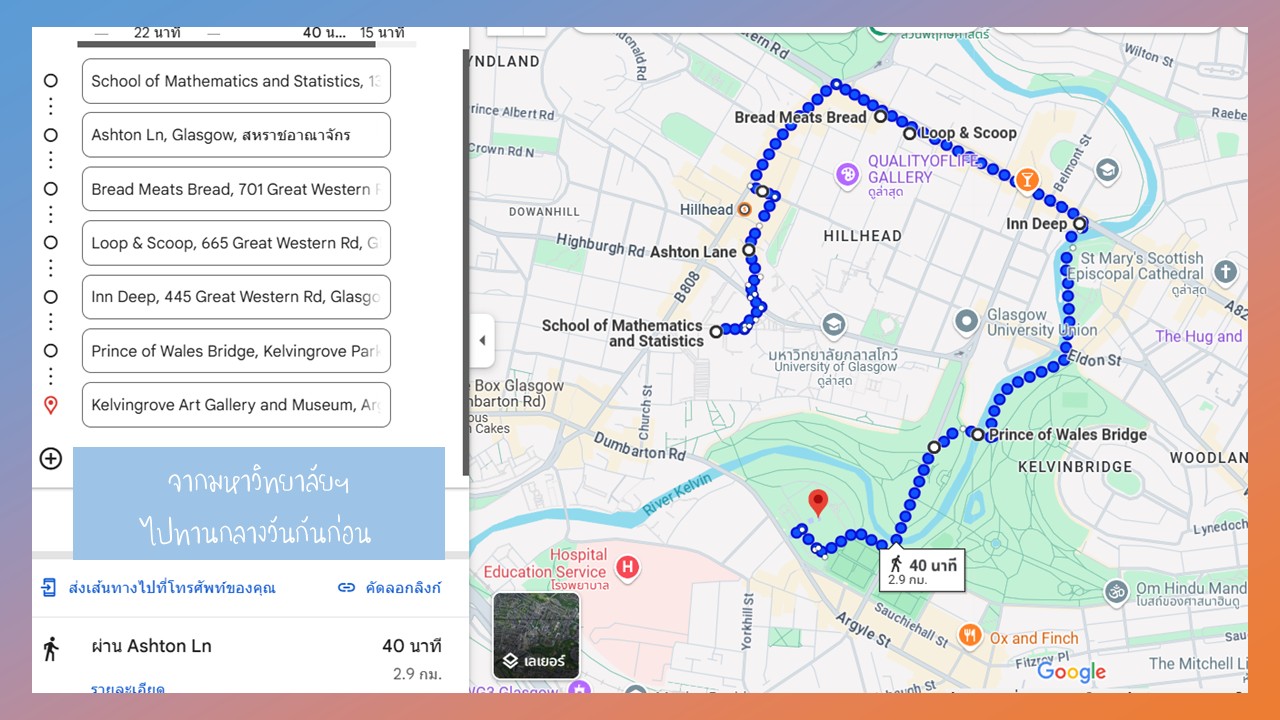Screen dimensions: 1280x720
Task: Click the Prince of Wales Bridge waypoint on map
Action: coord(977,434)
